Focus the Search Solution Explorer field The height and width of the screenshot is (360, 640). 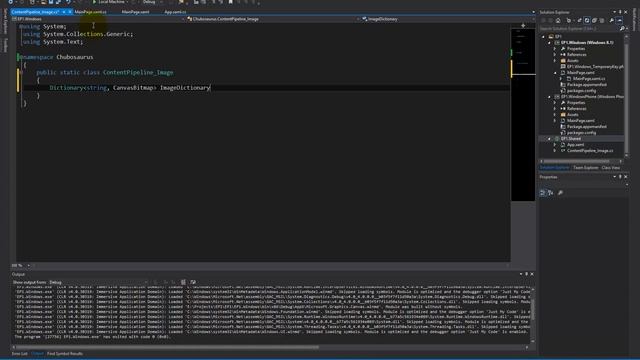click(x=578, y=29)
